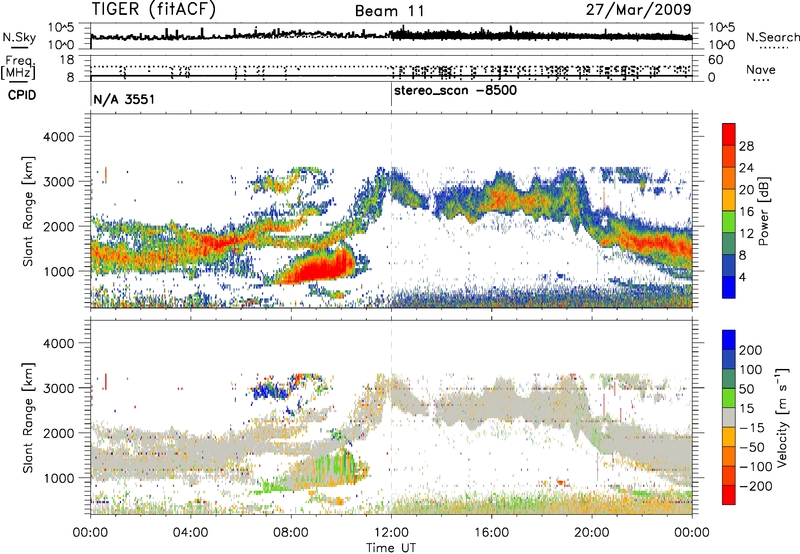This screenshot has height=554, width=800.
Task: Click the "20:00" time tick label
Action: 592,533
